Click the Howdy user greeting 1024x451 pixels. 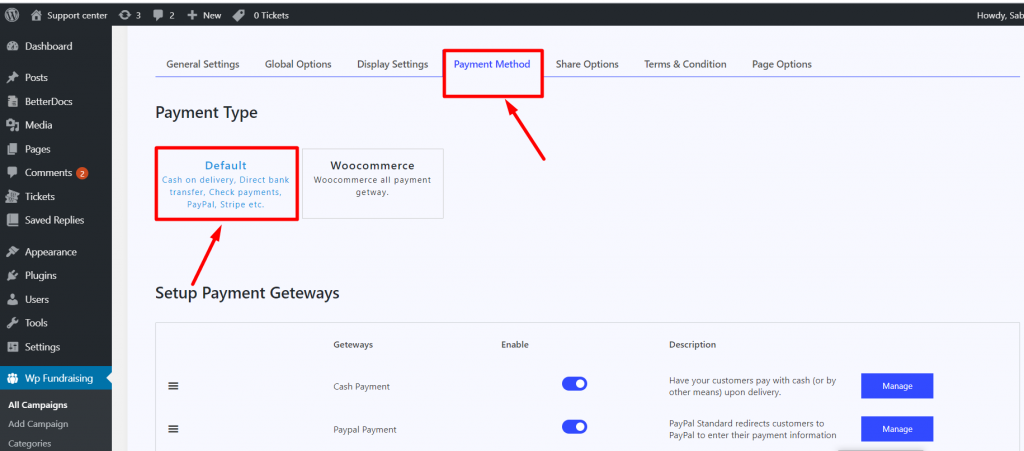(1000, 15)
